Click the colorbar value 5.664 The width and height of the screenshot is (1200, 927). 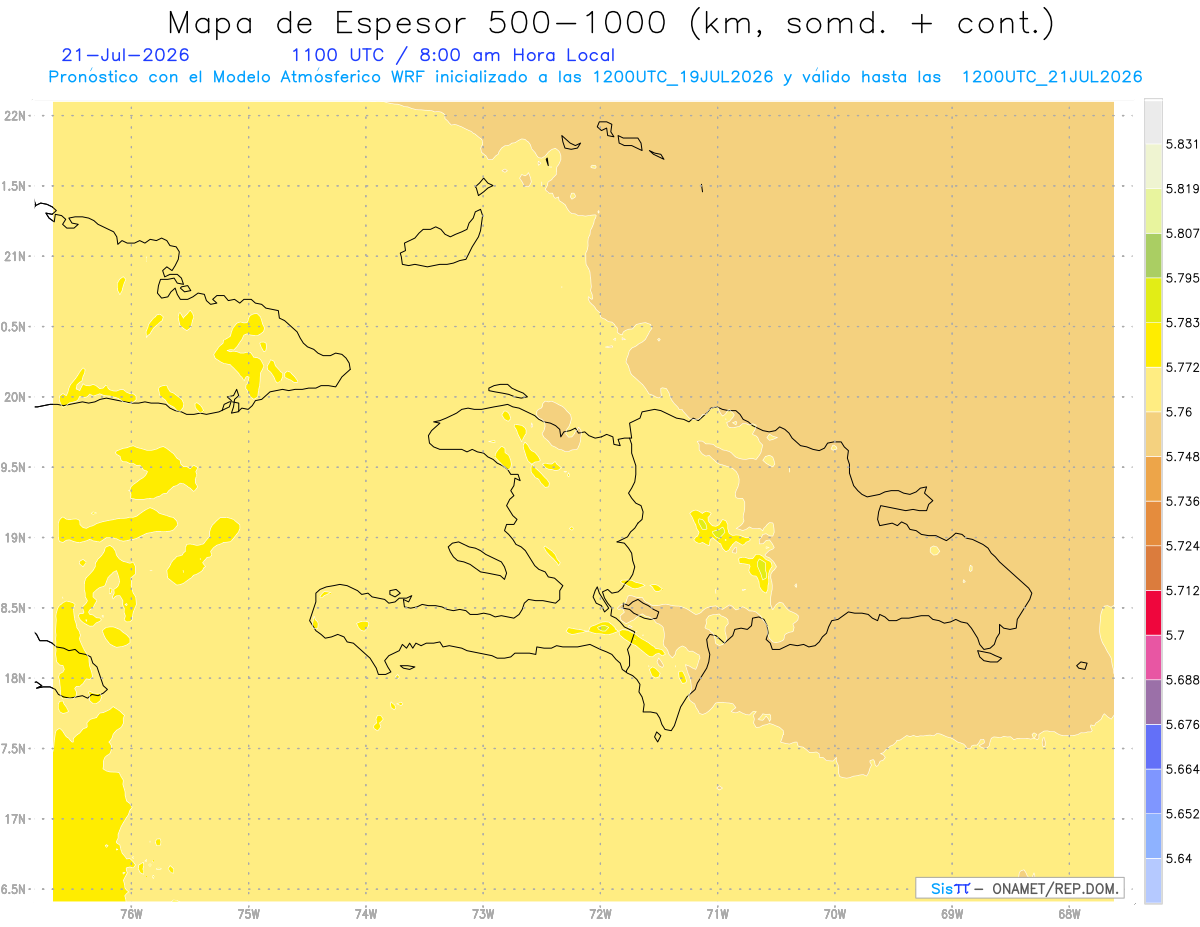coord(1182,769)
